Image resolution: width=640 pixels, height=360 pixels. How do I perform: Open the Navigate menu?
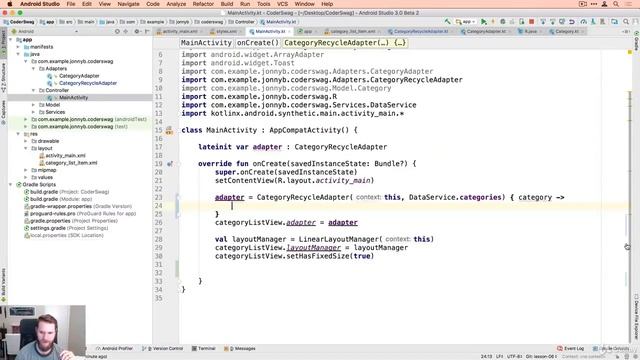point(128,4)
